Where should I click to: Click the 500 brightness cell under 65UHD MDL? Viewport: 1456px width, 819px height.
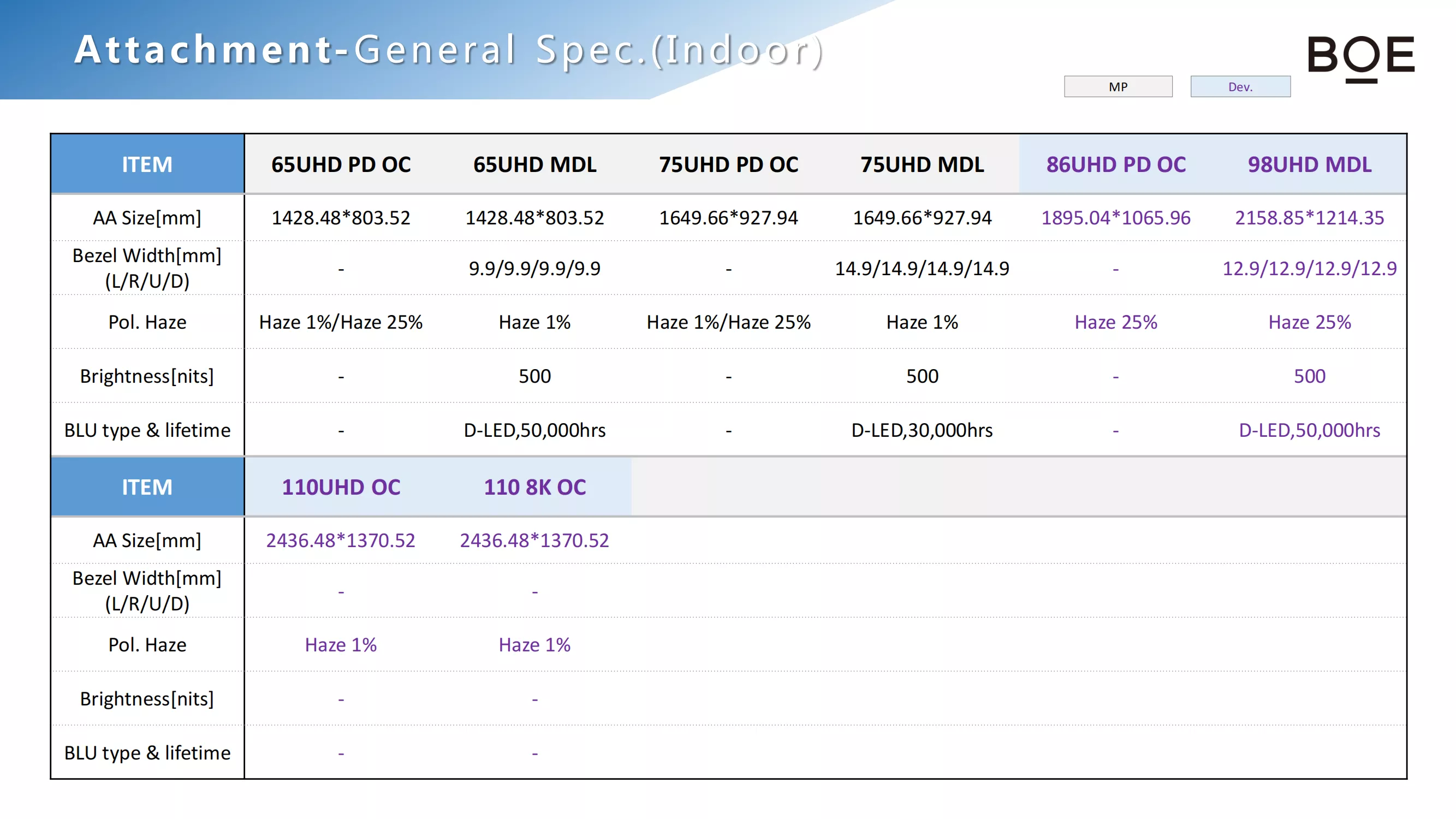tap(534, 376)
